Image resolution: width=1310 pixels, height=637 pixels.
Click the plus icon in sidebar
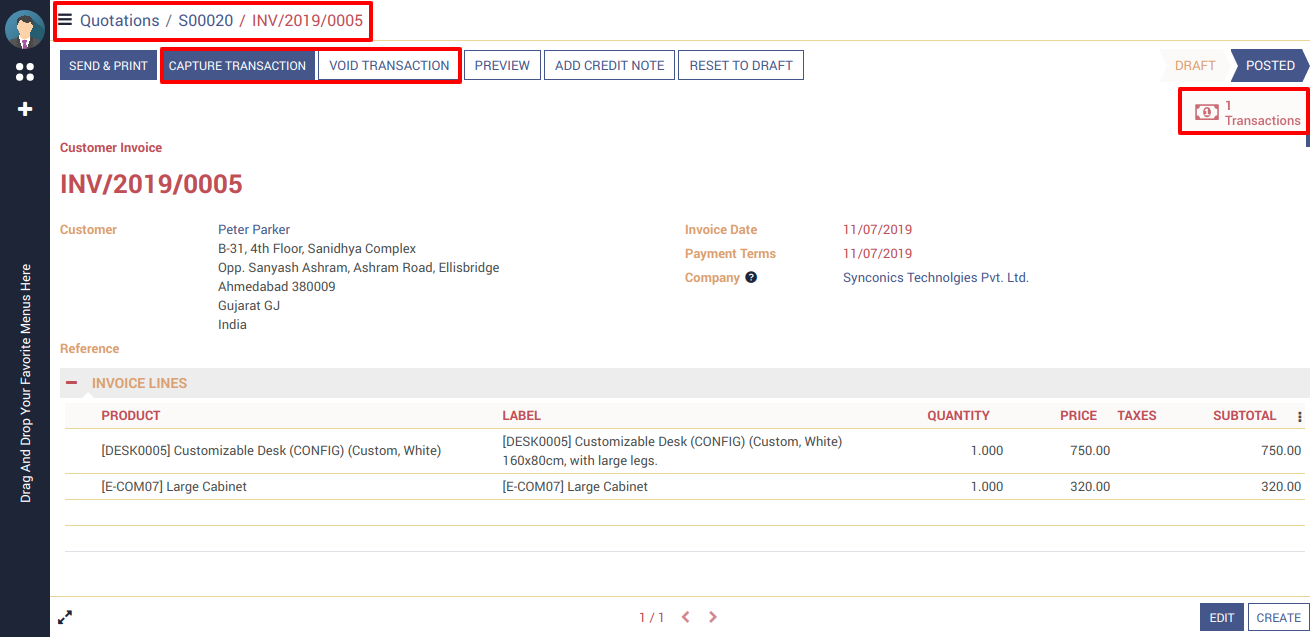[x=25, y=109]
